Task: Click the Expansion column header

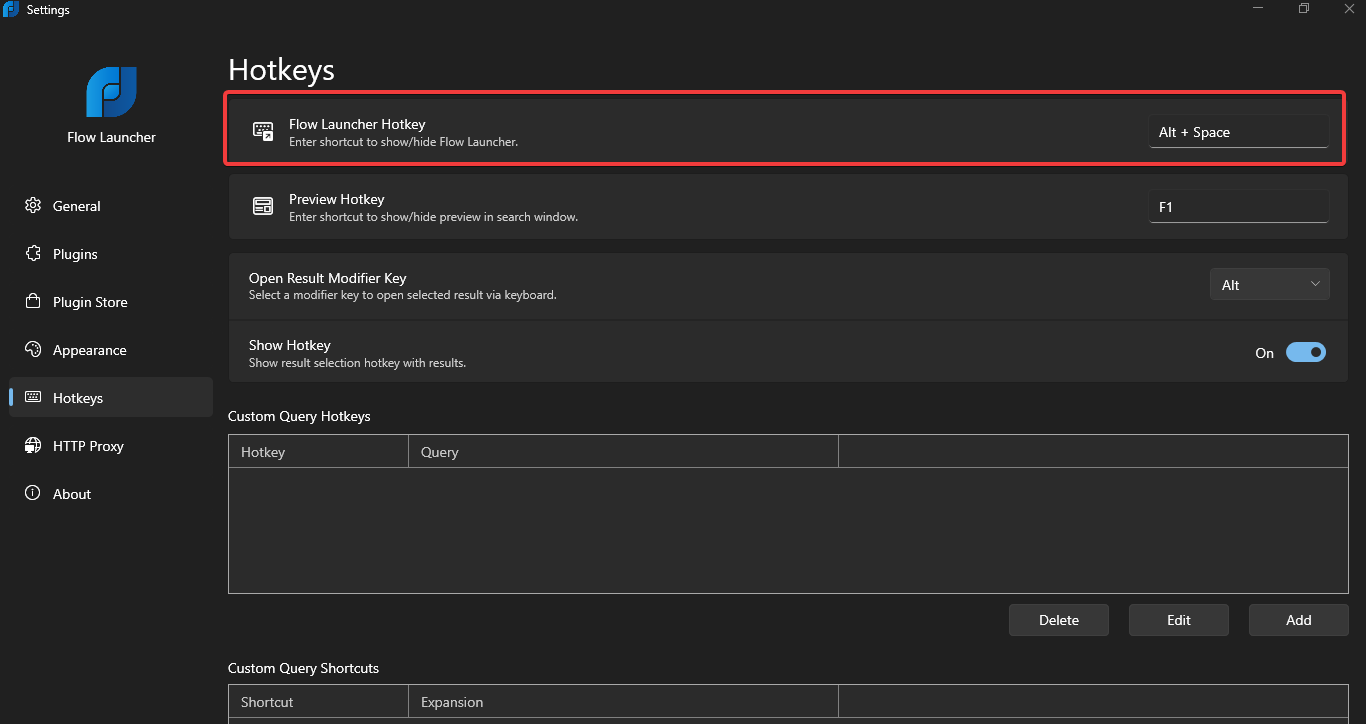Action: point(623,702)
